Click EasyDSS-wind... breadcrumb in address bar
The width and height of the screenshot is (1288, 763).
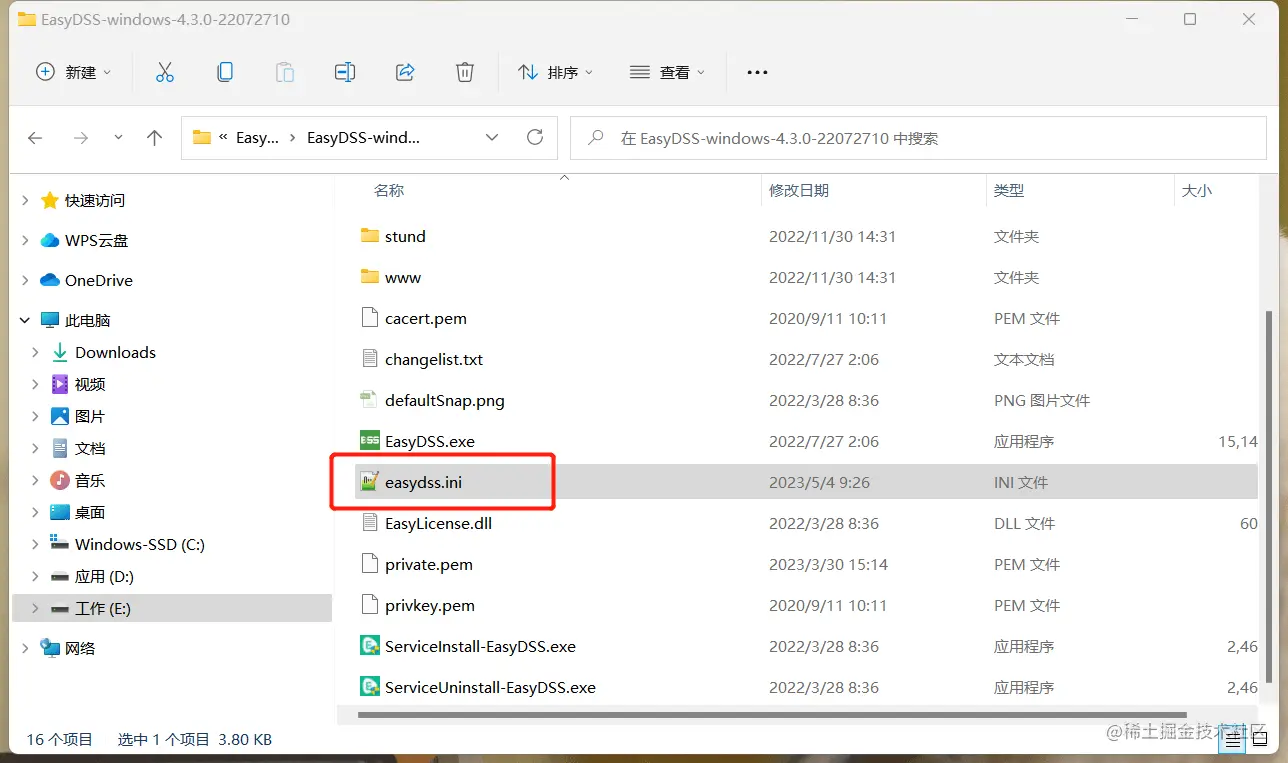point(363,138)
